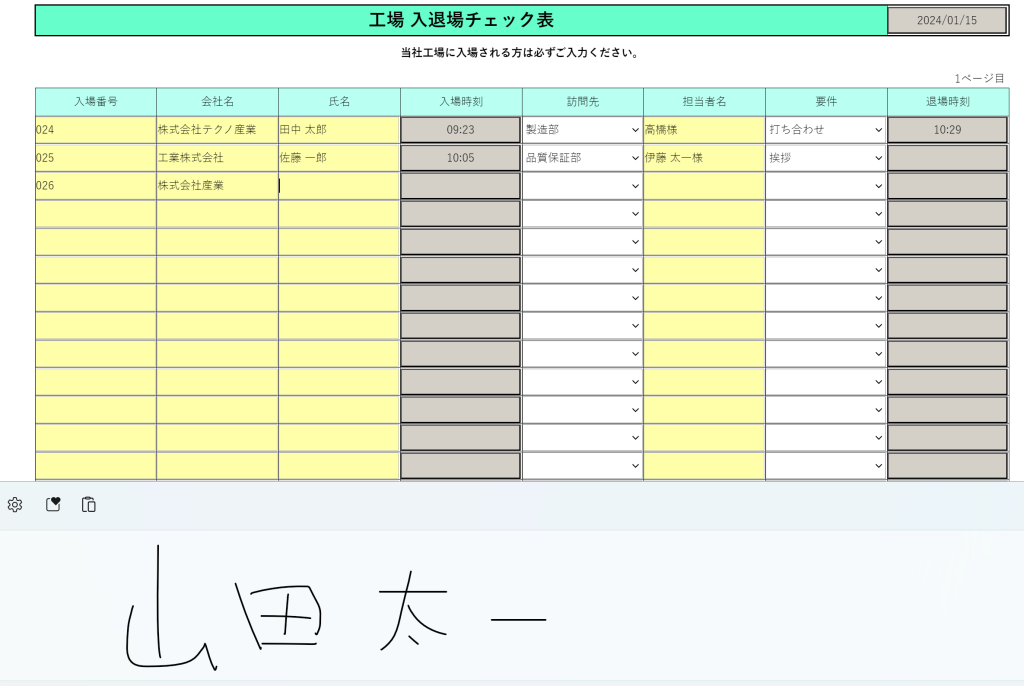Click 氏名 field in row 026
The height and width of the screenshot is (686, 1024).
coord(339,186)
